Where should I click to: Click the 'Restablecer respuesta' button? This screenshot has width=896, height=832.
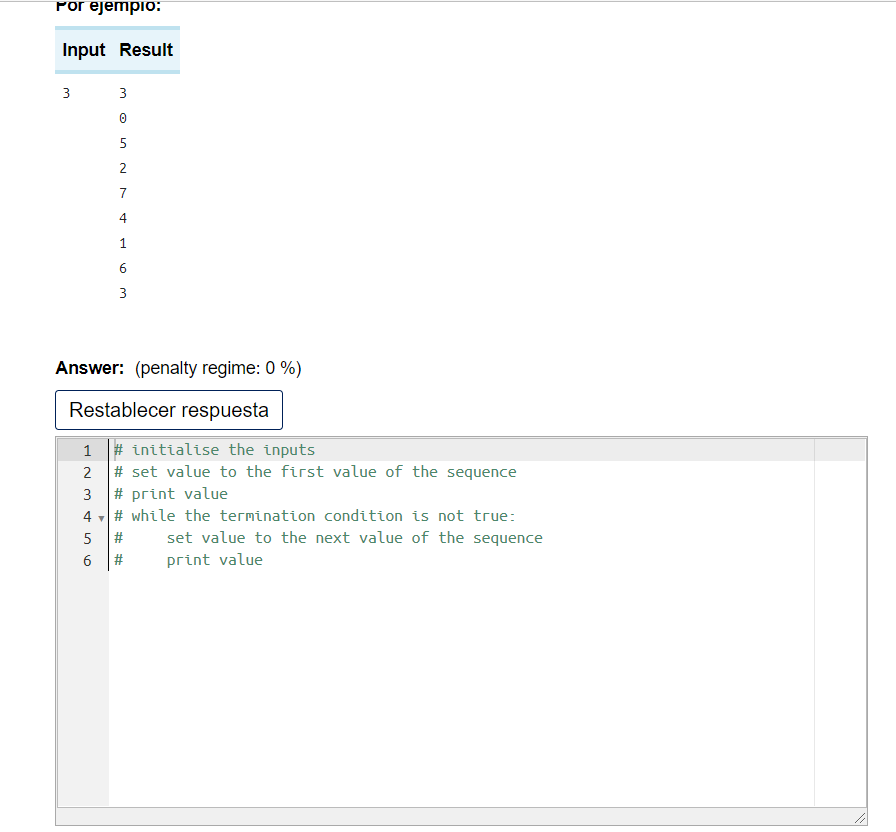[168, 410]
